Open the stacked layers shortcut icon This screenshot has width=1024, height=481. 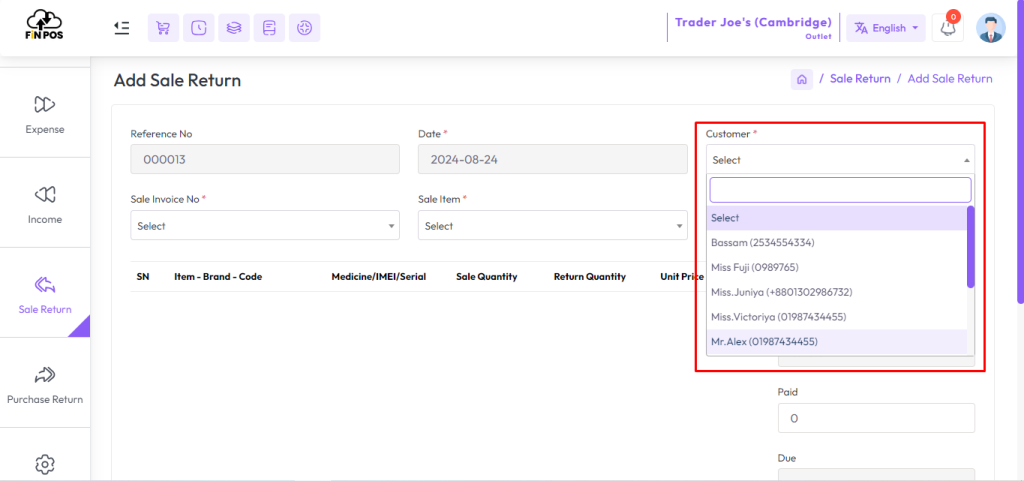pos(234,28)
